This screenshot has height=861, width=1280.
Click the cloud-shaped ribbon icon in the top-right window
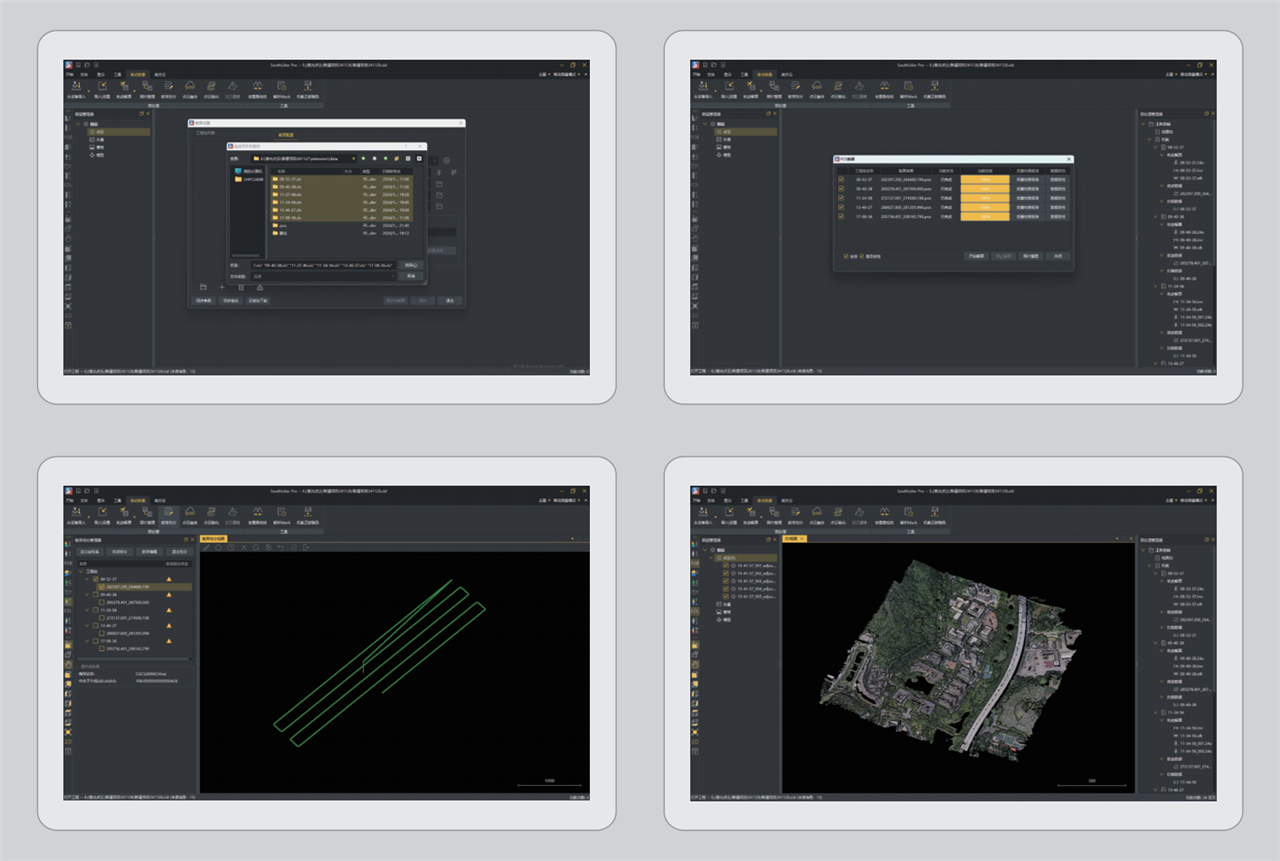coord(817,88)
